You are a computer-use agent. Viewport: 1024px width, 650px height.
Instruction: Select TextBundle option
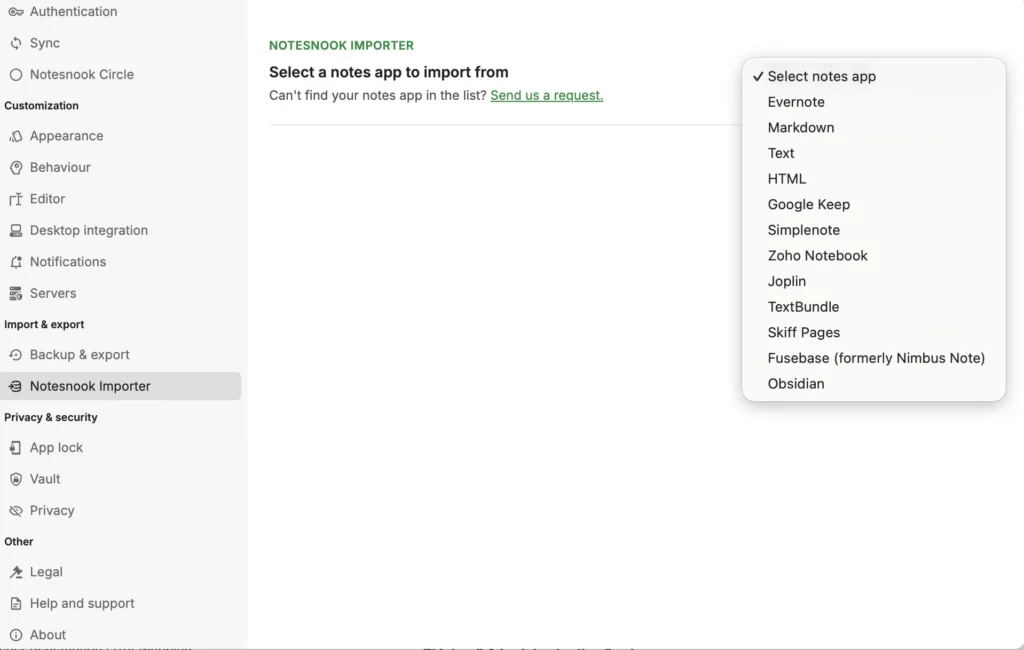[874, 307]
